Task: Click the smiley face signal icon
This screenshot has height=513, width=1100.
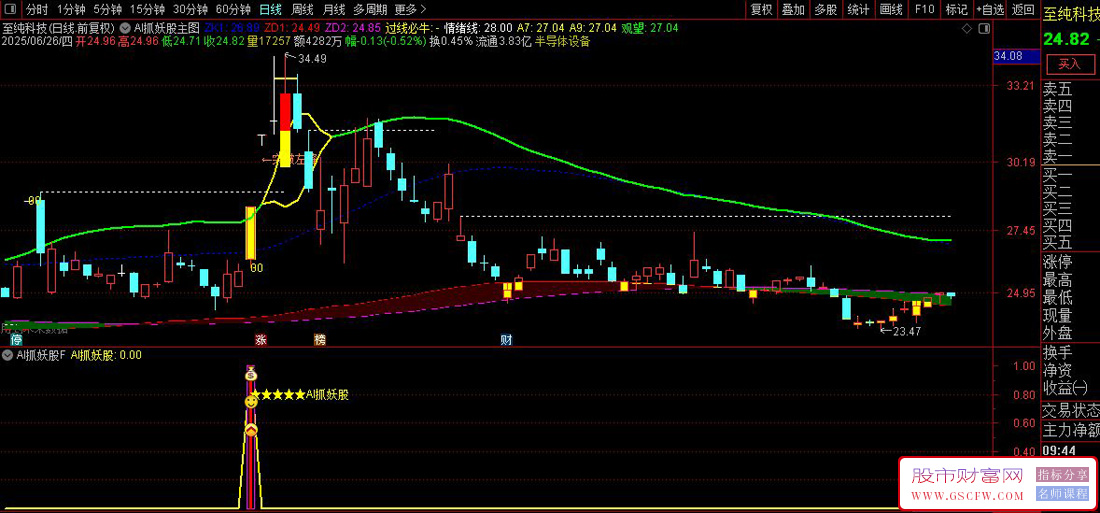Action: point(250,402)
